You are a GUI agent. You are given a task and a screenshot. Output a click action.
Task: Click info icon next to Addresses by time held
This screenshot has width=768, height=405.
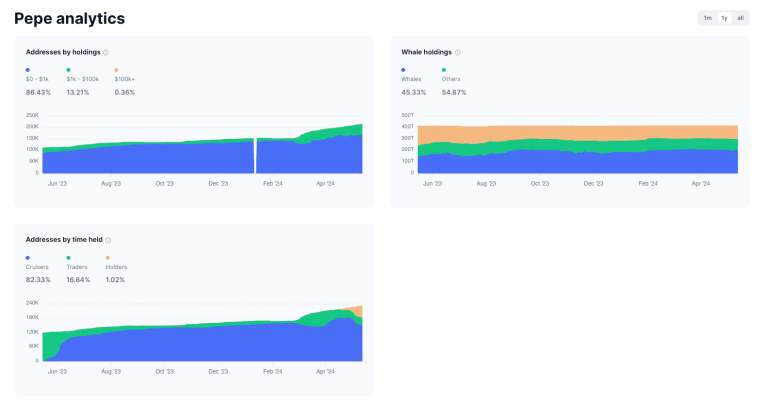coord(108,240)
